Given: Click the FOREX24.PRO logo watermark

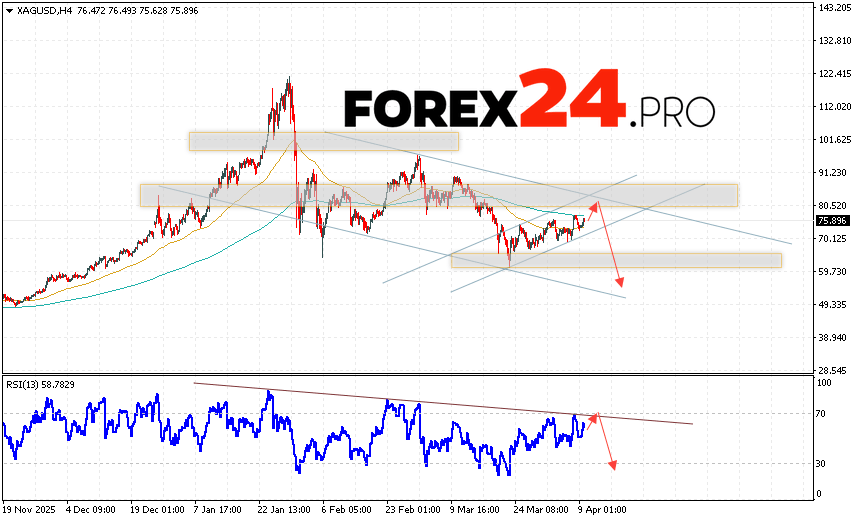Looking at the screenshot, I should click(x=529, y=99).
